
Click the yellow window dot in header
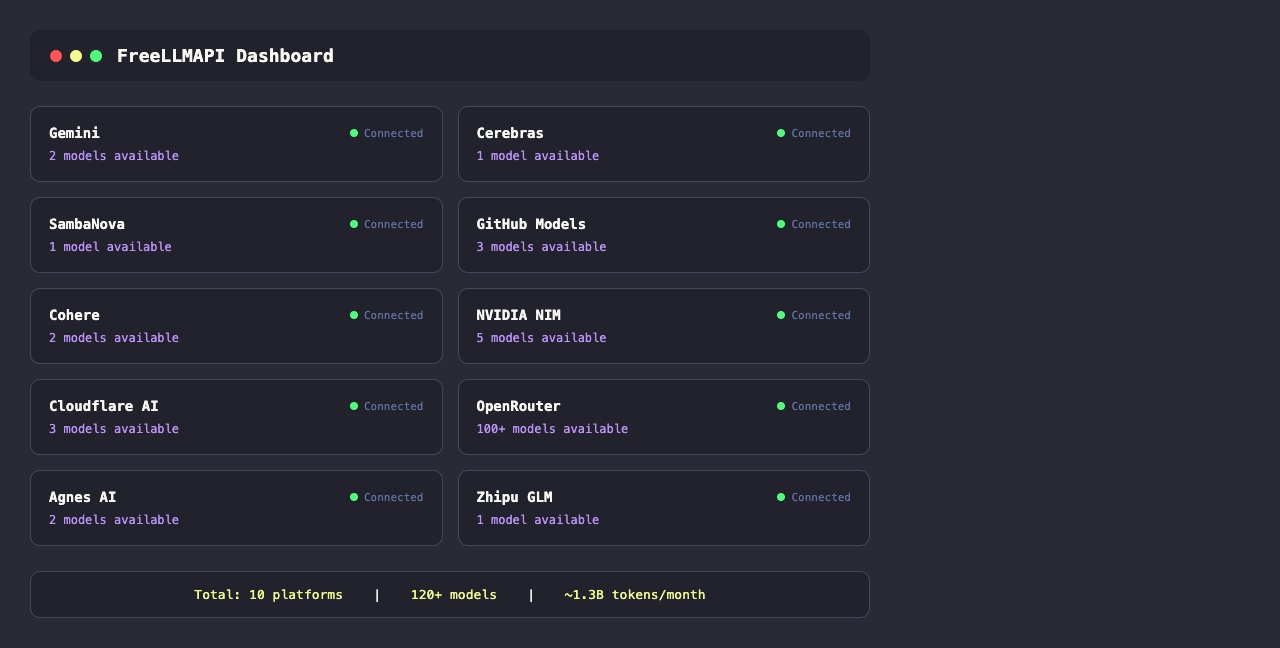(76, 56)
